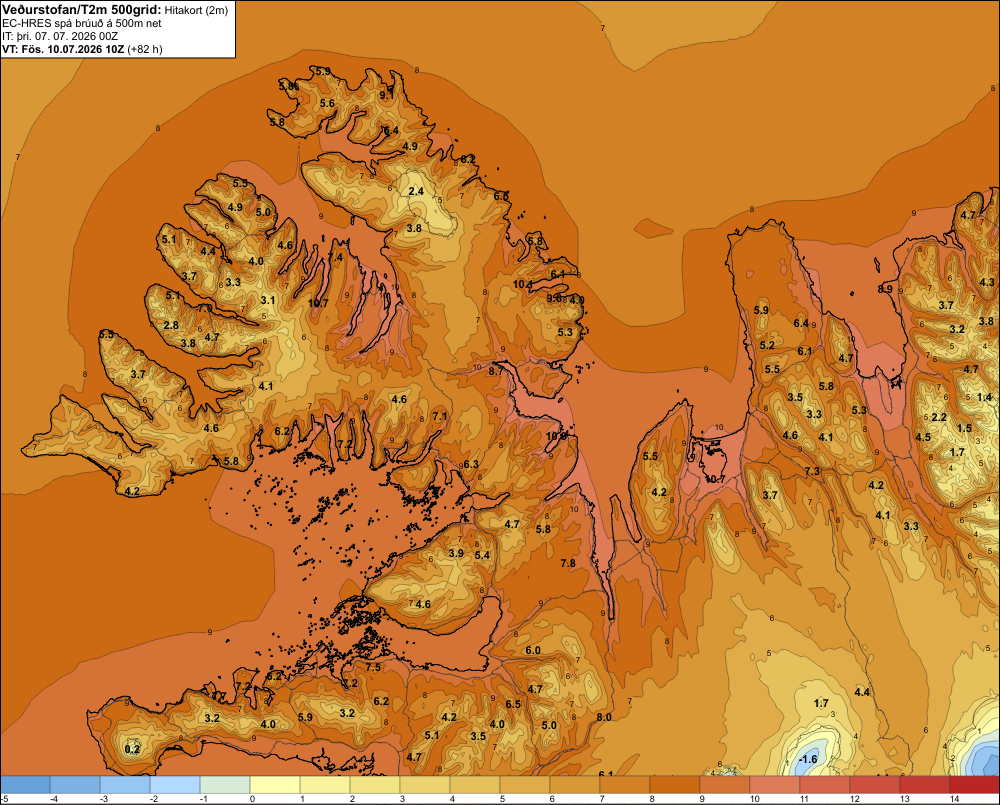Image resolution: width=1000 pixels, height=805 pixels.
Task: Click the 5.4 temperature value
Action: point(482,556)
